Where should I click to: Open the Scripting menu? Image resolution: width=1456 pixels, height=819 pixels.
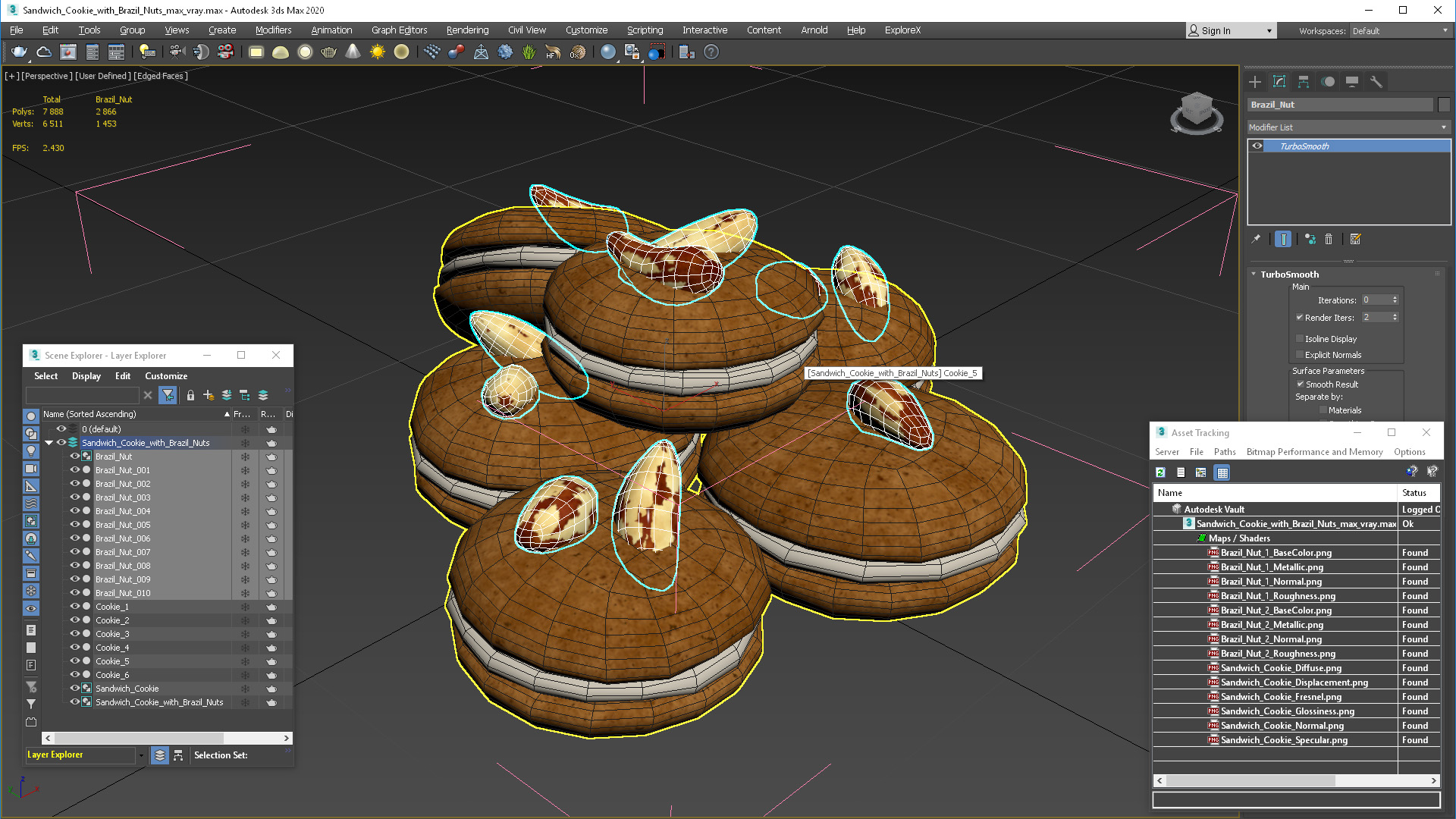[x=645, y=30]
